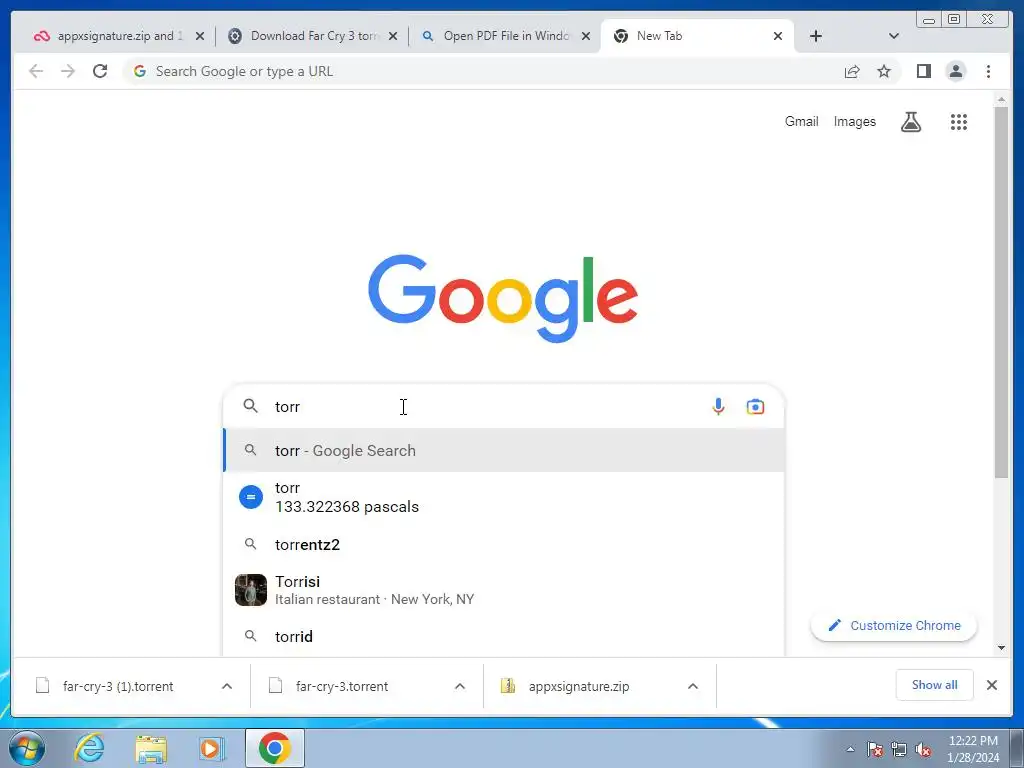
Task: Select the New Tab tab
Action: [697, 36]
